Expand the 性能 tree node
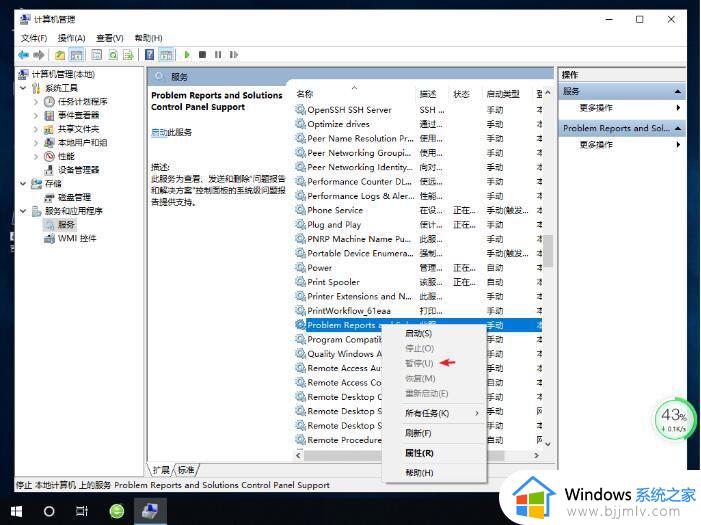The image size is (701, 525). pyautogui.click(x=36, y=157)
